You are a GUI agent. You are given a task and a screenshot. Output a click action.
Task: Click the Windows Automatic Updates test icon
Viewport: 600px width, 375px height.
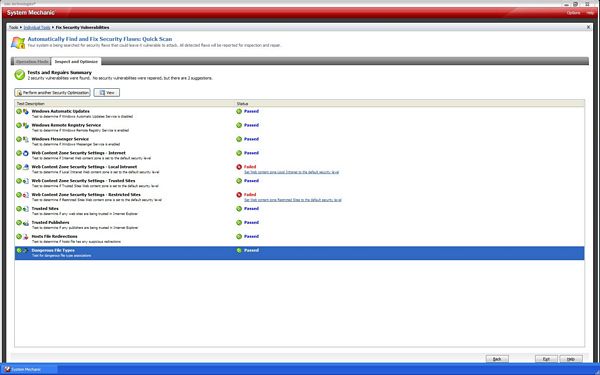coord(26,111)
